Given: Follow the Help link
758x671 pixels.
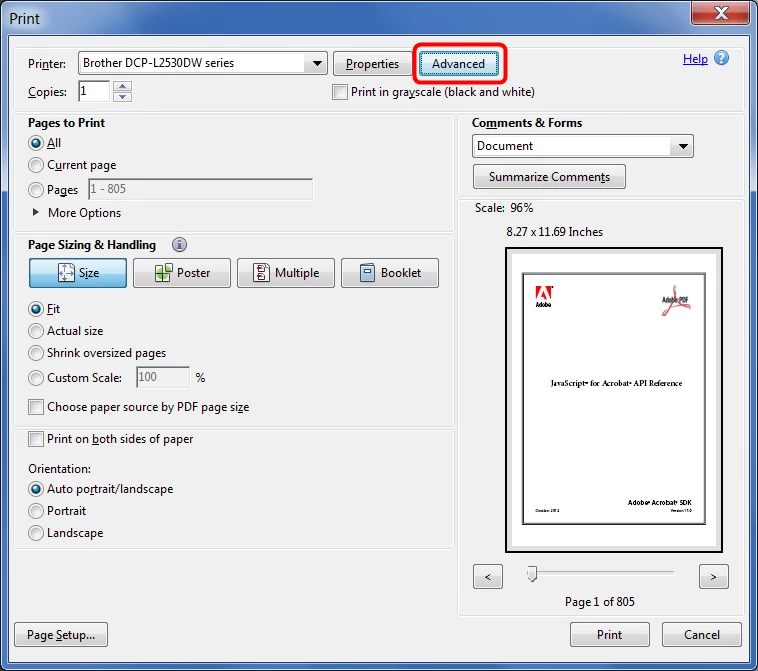Looking at the screenshot, I should [695, 59].
